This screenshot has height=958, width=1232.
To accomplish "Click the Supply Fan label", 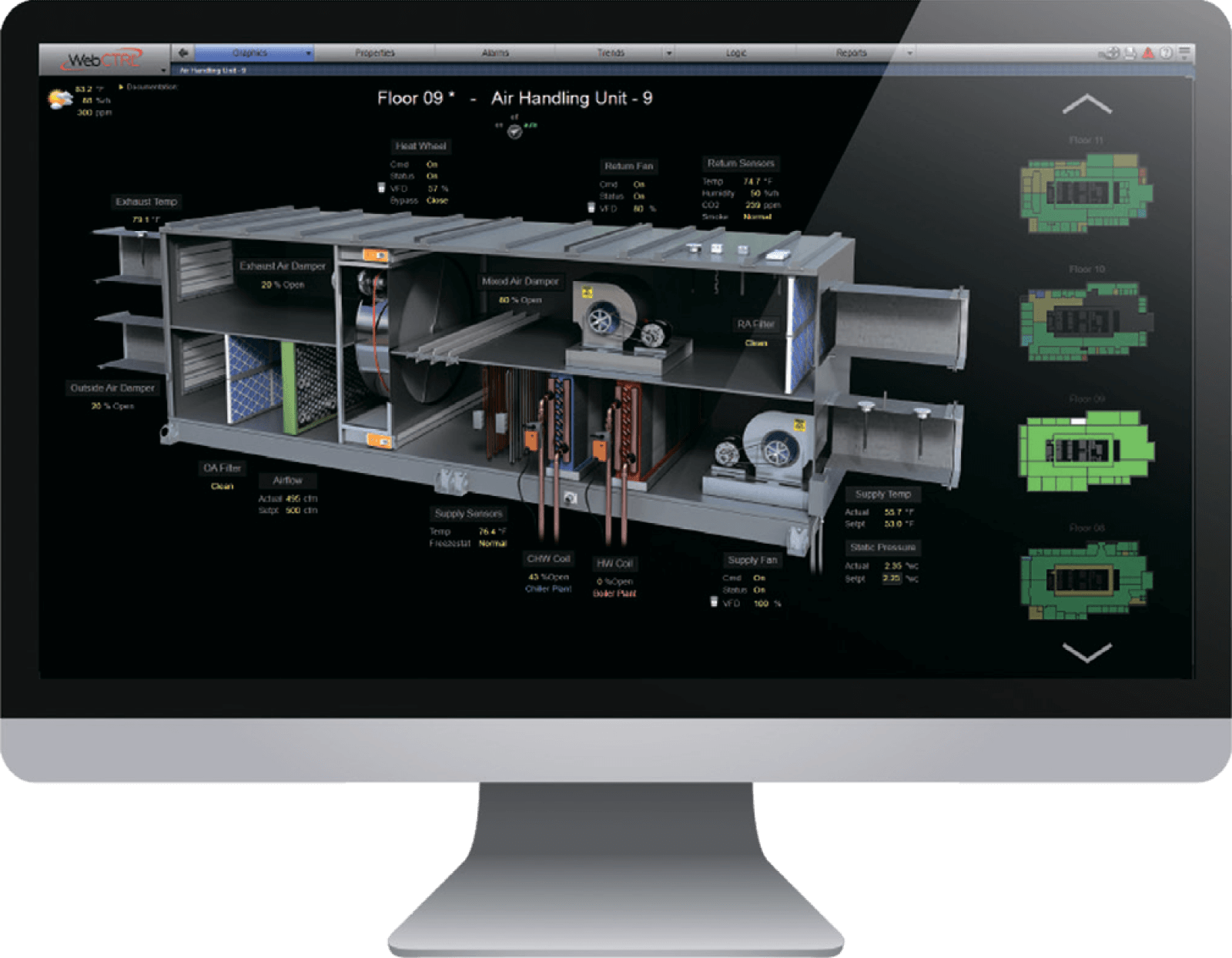I will (752, 561).
